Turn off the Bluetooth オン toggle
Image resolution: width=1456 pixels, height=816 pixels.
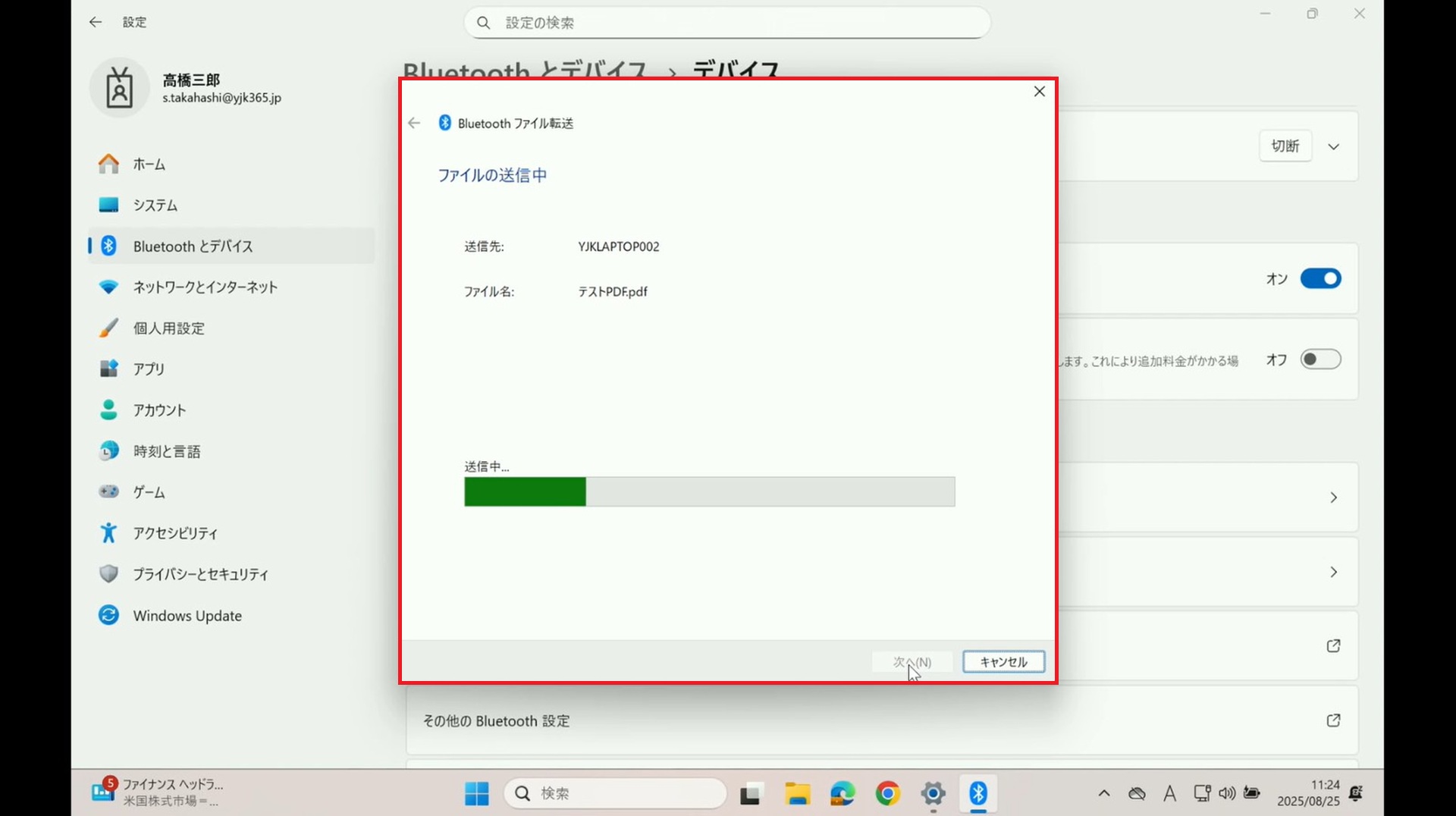(1320, 278)
